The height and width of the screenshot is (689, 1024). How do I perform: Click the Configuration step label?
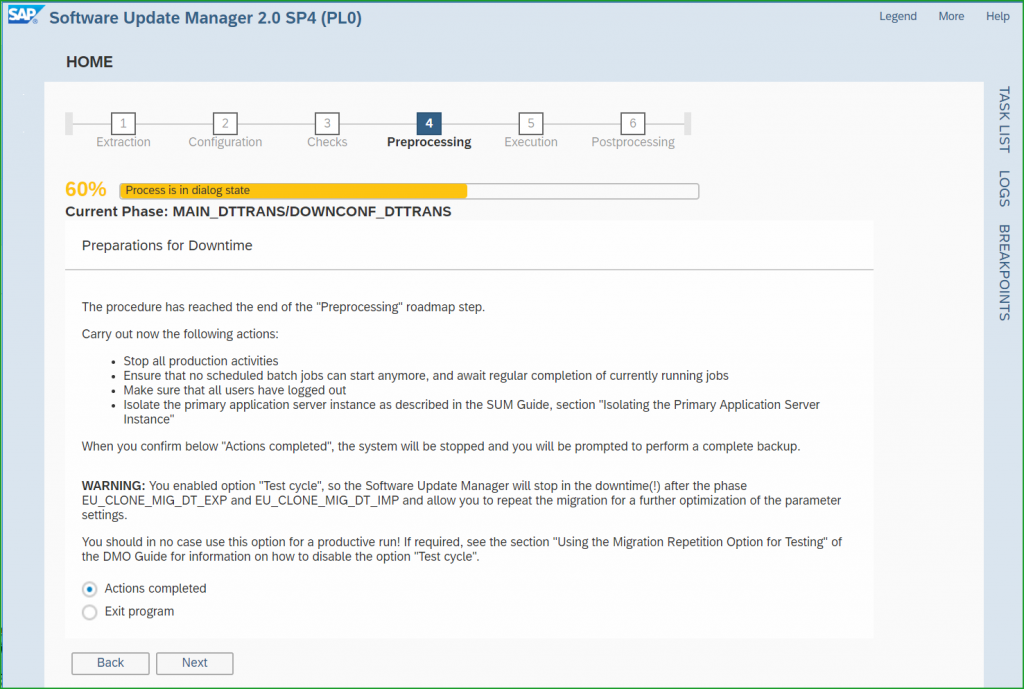tap(225, 142)
